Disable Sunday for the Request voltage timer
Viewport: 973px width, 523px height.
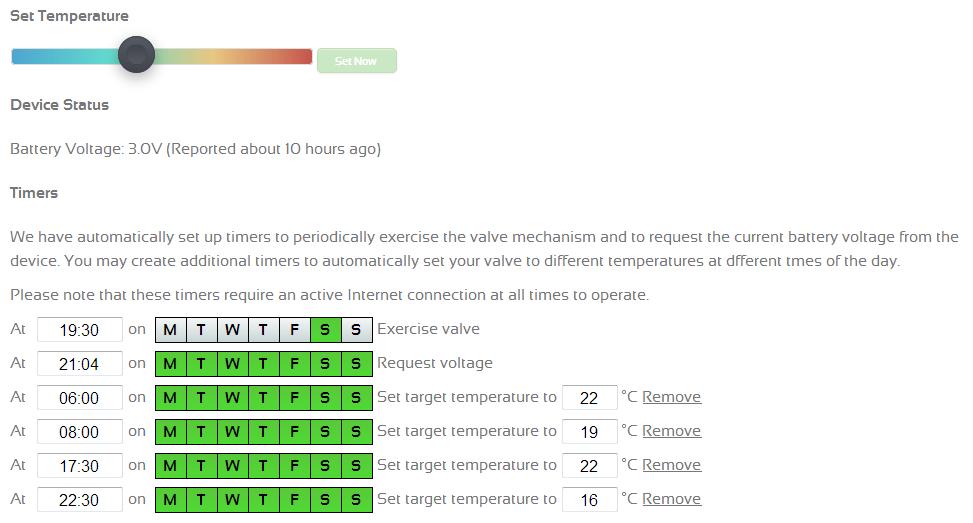pos(356,364)
